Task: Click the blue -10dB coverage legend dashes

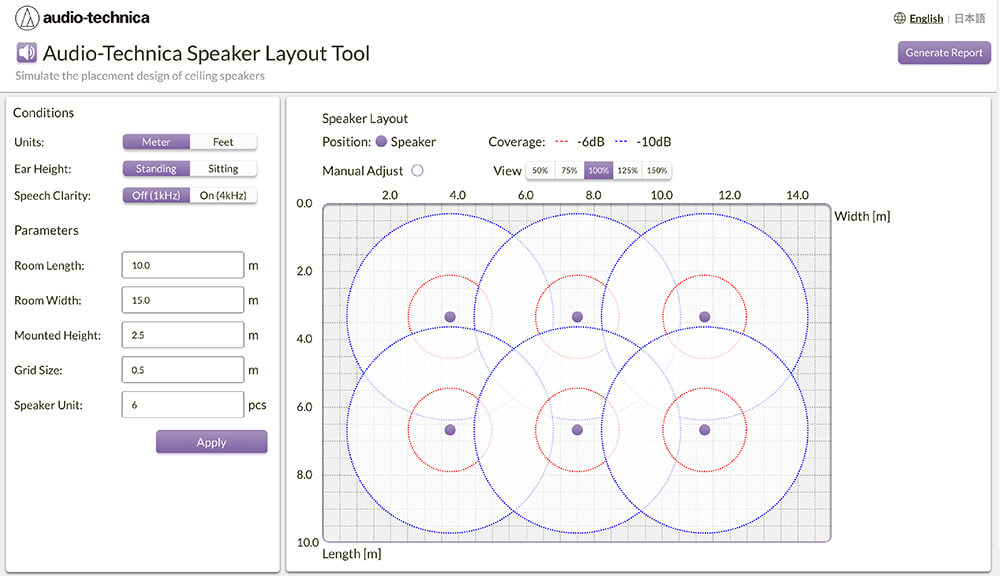Action: coord(621,142)
